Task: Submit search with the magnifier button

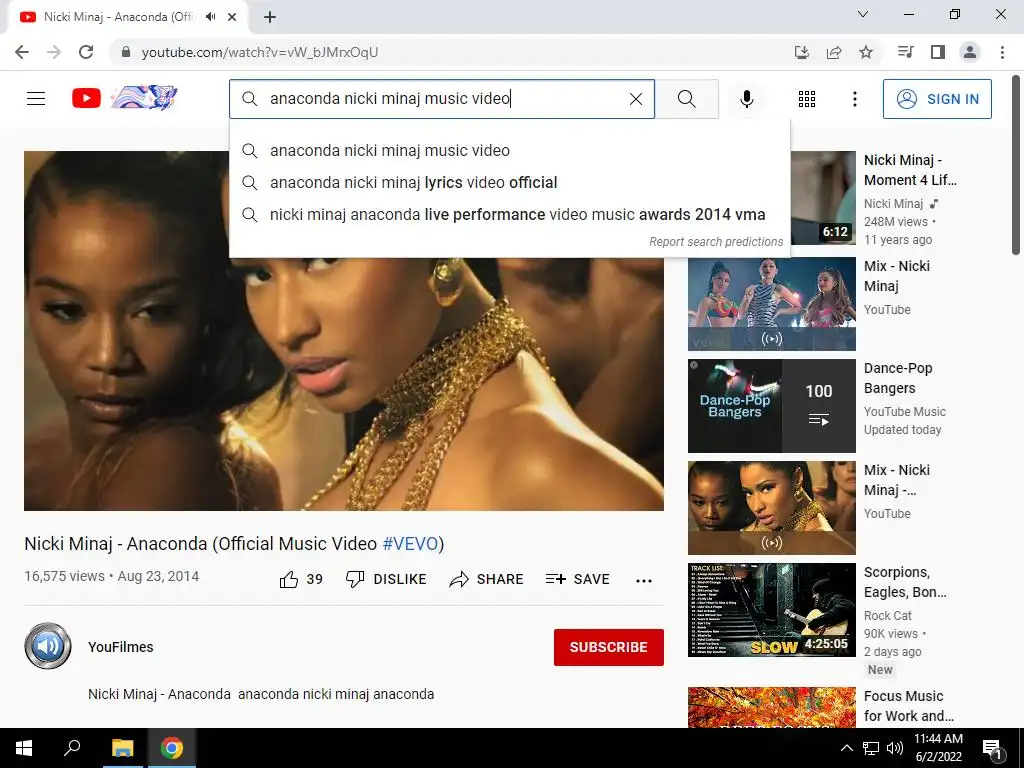Action: pos(686,99)
